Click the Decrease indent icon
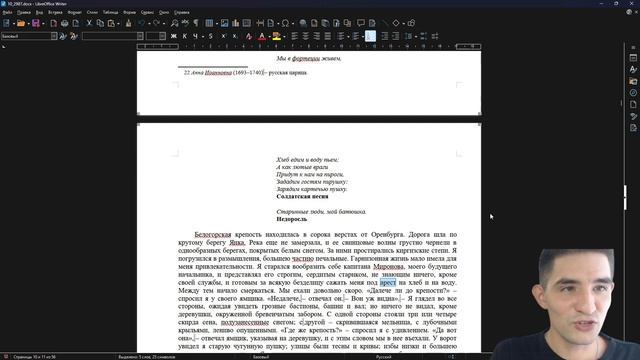The height and width of the screenshot is (360, 640). 396,36
